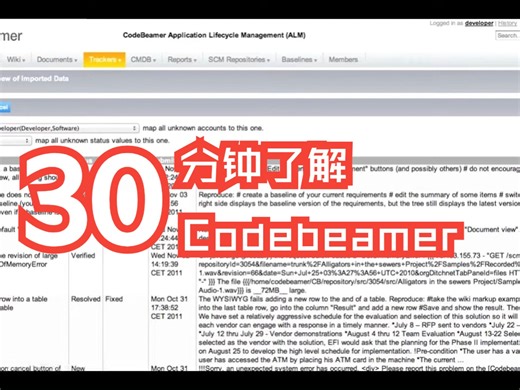Click 'map all unknown status values' text
Viewport: 520px width, 390px height.
[x=102, y=141]
